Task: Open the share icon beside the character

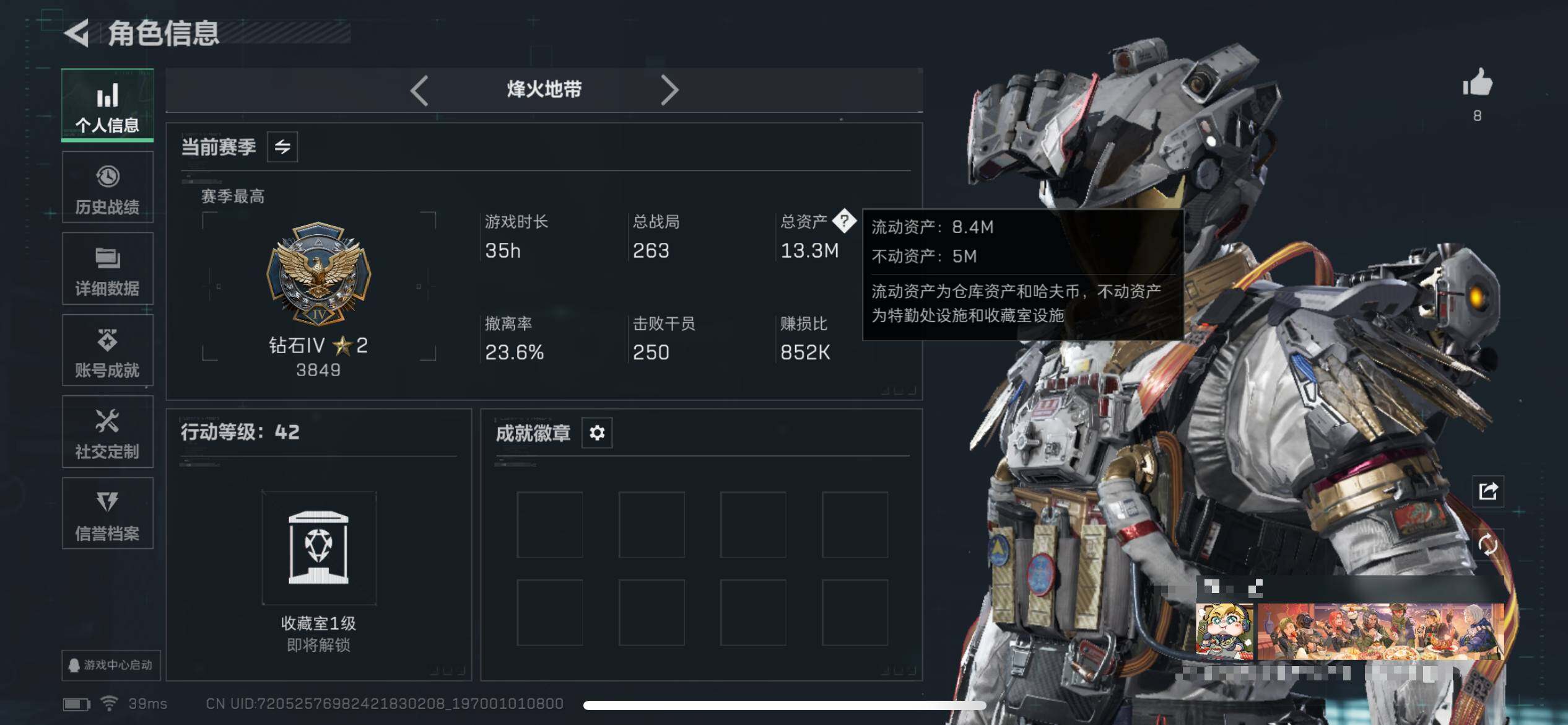Action: click(x=1487, y=491)
